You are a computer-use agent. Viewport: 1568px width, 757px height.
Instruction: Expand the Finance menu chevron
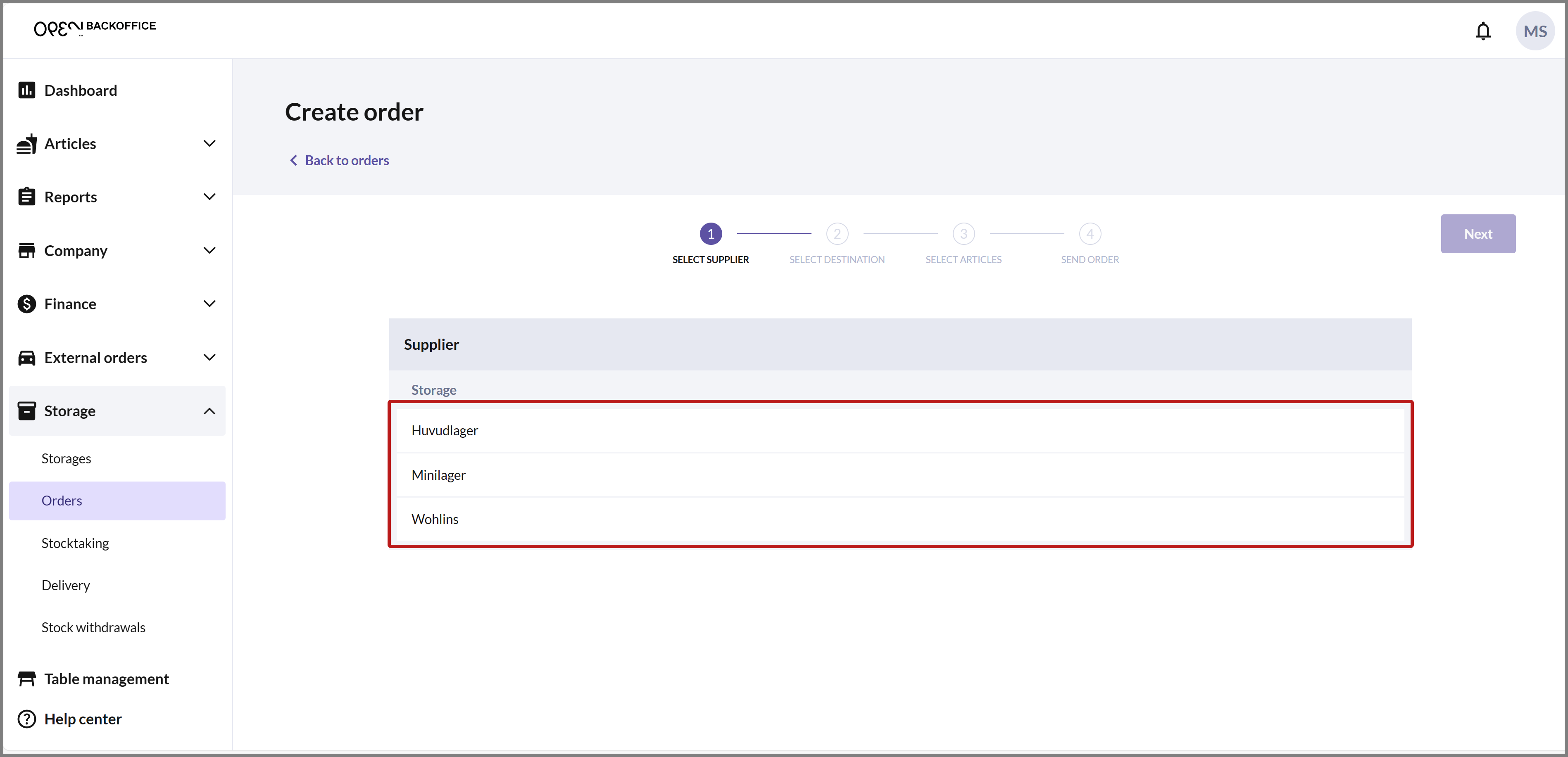tap(209, 304)
